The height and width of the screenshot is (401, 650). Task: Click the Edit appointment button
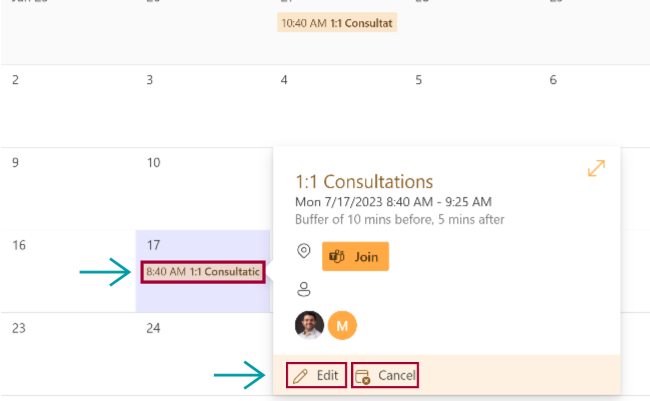[316, 375]
